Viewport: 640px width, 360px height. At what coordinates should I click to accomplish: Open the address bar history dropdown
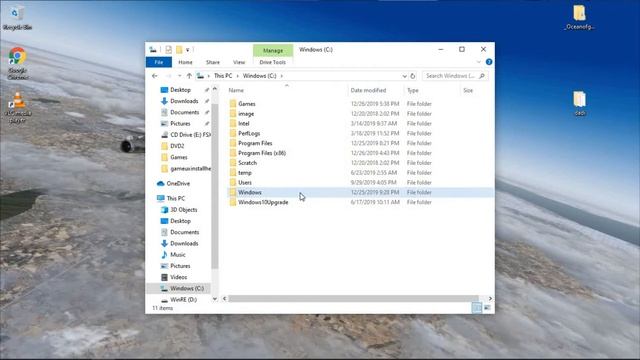[404, 76]
